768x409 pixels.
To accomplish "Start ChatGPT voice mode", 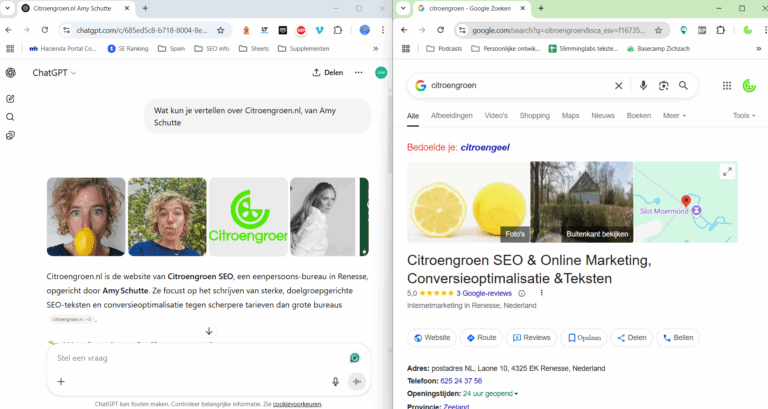I will 356,381.
